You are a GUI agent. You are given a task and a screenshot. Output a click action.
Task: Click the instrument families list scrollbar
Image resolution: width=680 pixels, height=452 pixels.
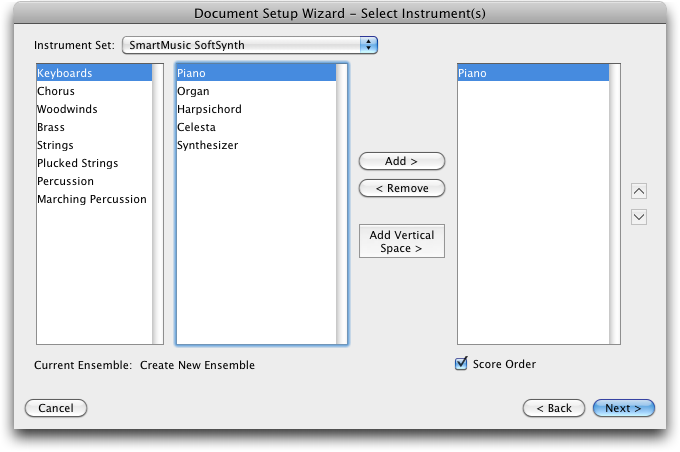pos(157,204)
